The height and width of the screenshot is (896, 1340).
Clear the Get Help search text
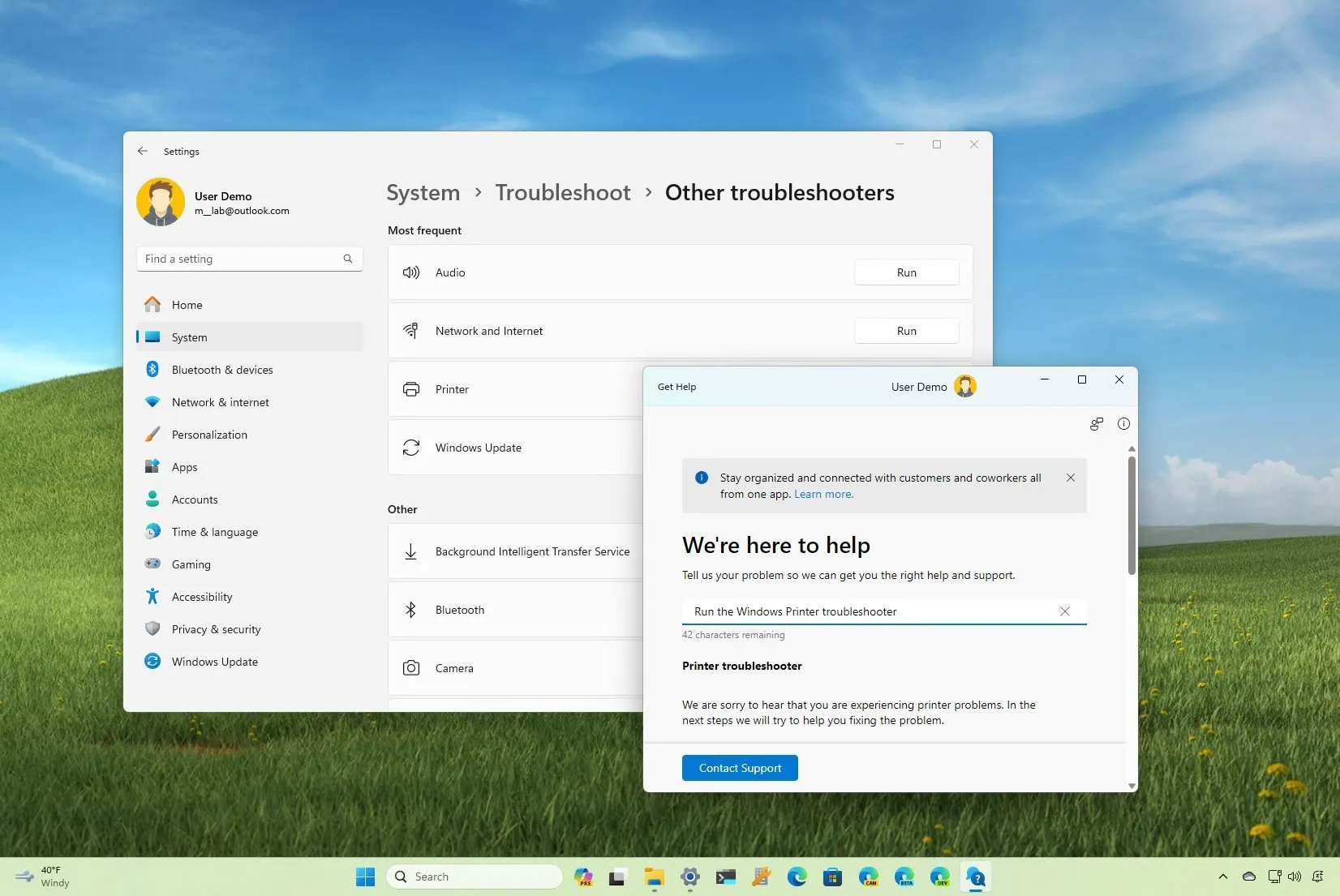coord(1065,611)
